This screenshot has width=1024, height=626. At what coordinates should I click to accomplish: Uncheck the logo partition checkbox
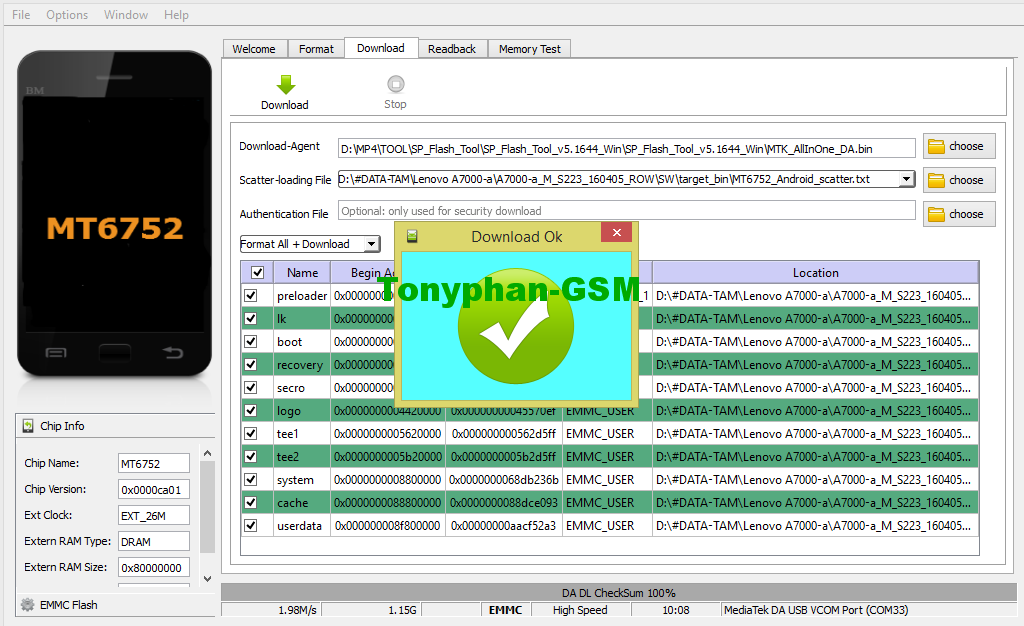tap(250, 411)
